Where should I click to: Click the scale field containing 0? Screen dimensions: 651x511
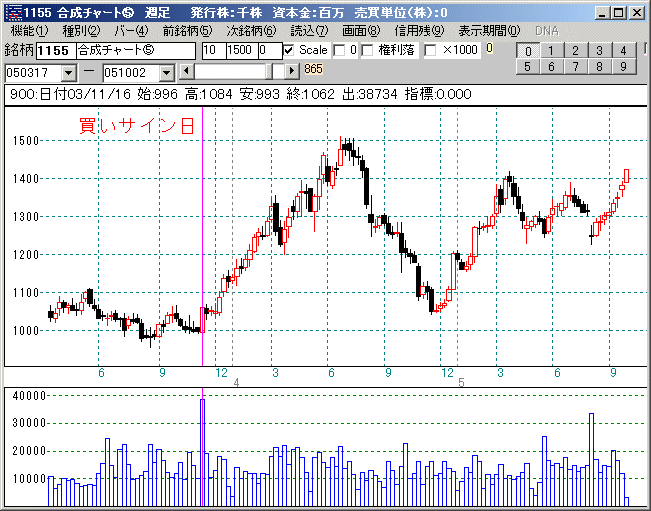pyautogui.click(x=270, y=51)
